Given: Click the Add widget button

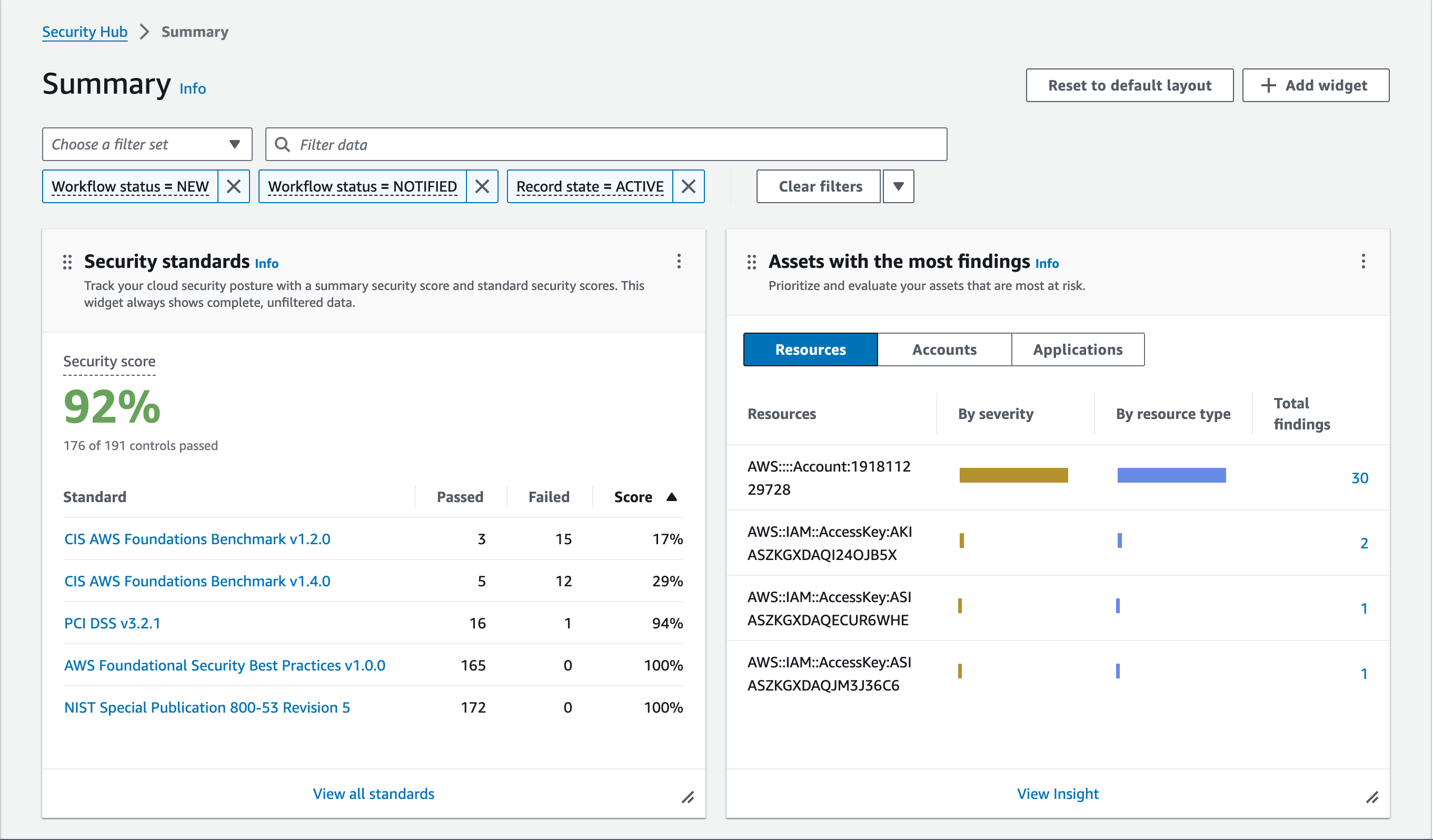Looking at the screenshot, I should click(x=1316, y=85).
